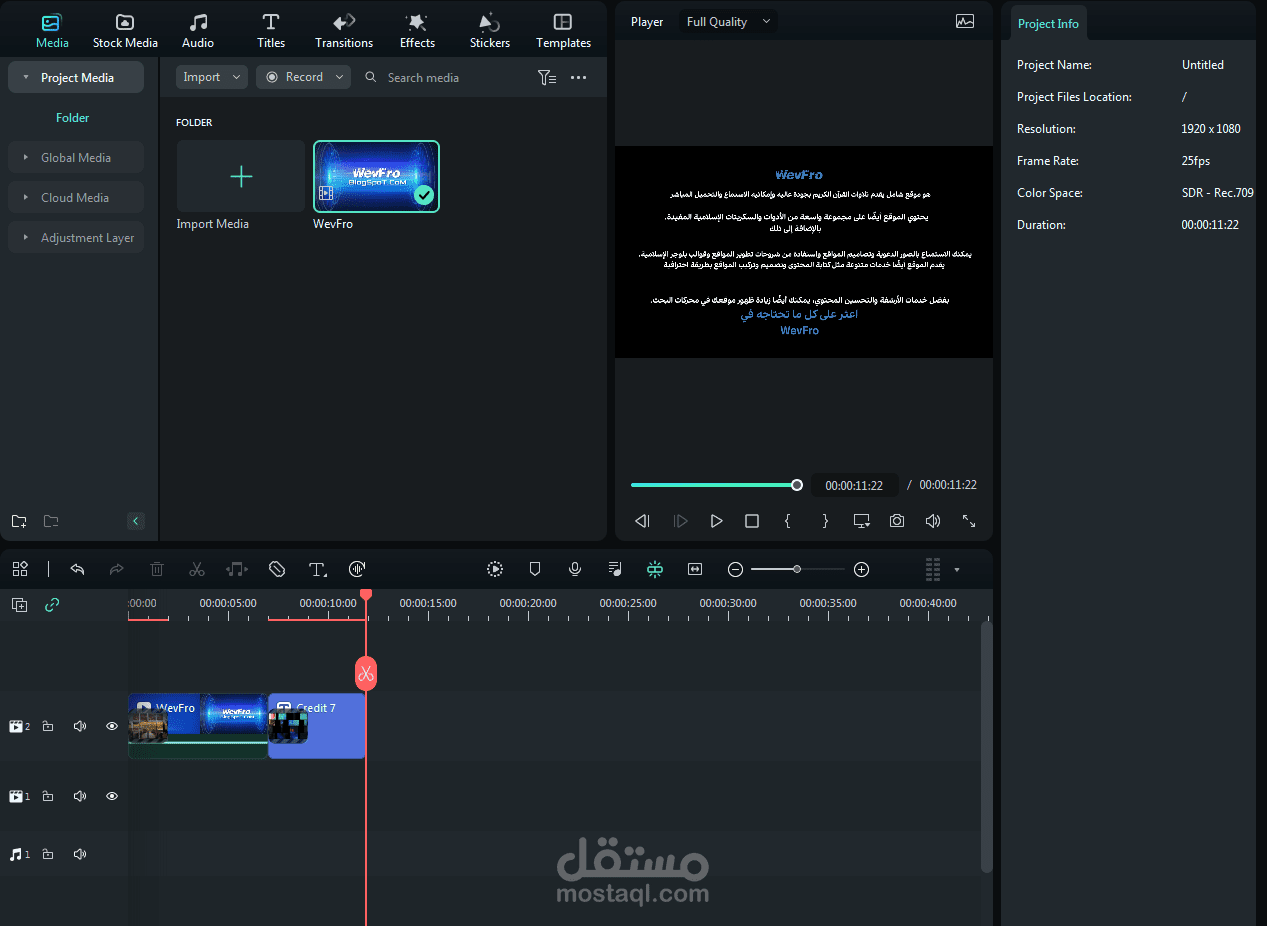Hide video track 1 with eye icon

112,796
